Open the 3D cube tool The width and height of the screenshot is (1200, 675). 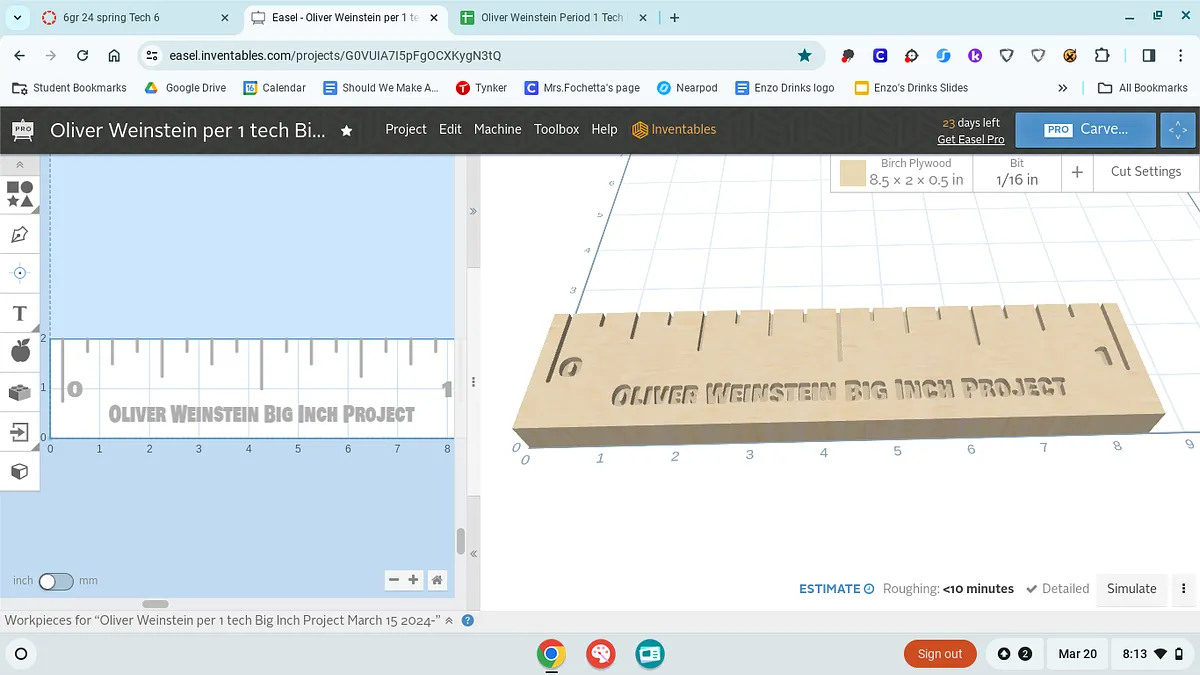19,471
